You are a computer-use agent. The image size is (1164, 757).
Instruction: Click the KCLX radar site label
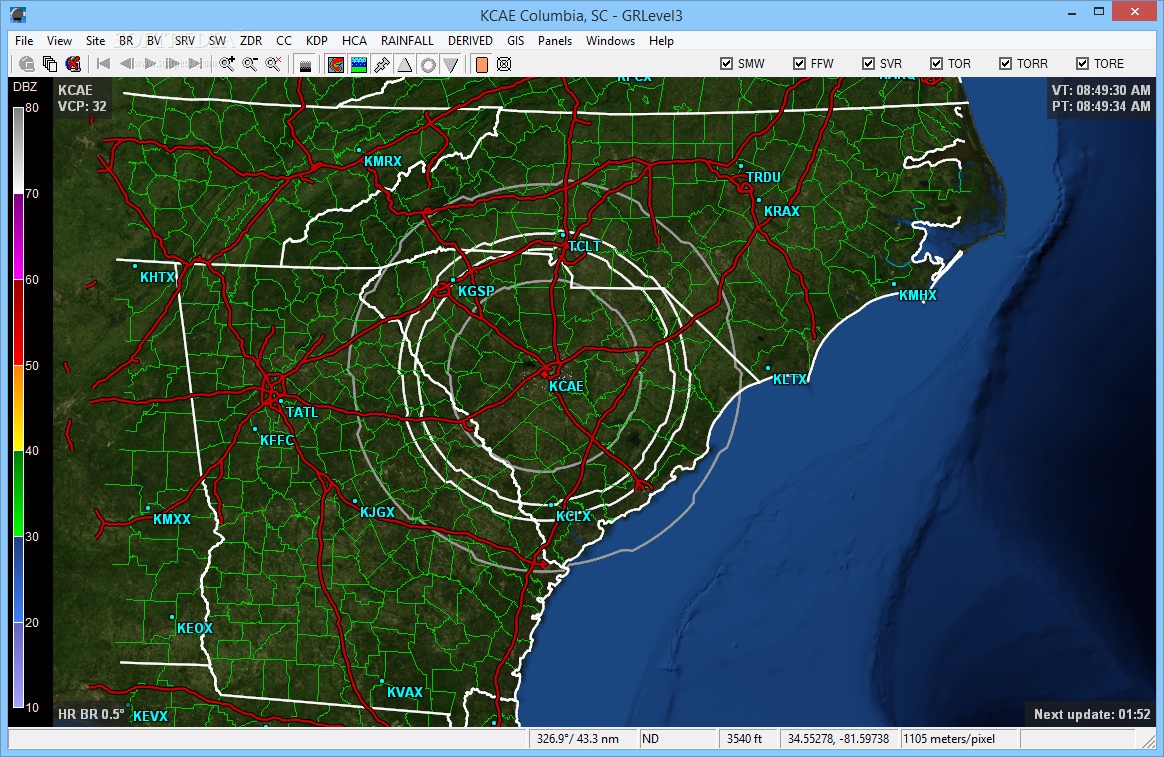(574, 516)
